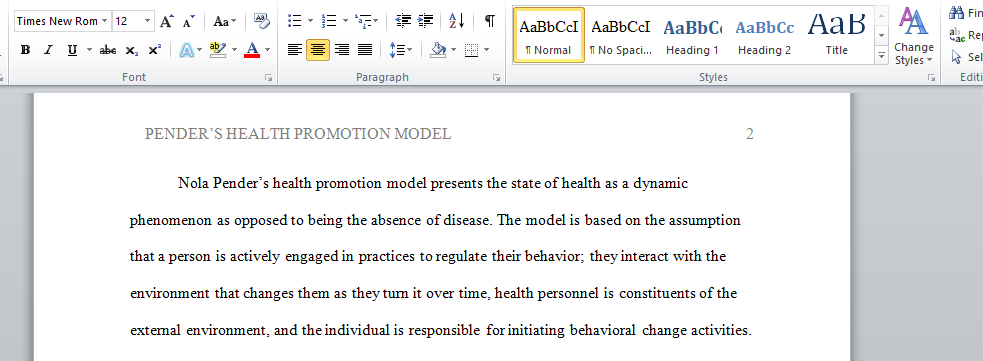The height and width of the screenshot is (361, 983).
Task: Toggle Subscript formatting
Action: click(132, 50)
